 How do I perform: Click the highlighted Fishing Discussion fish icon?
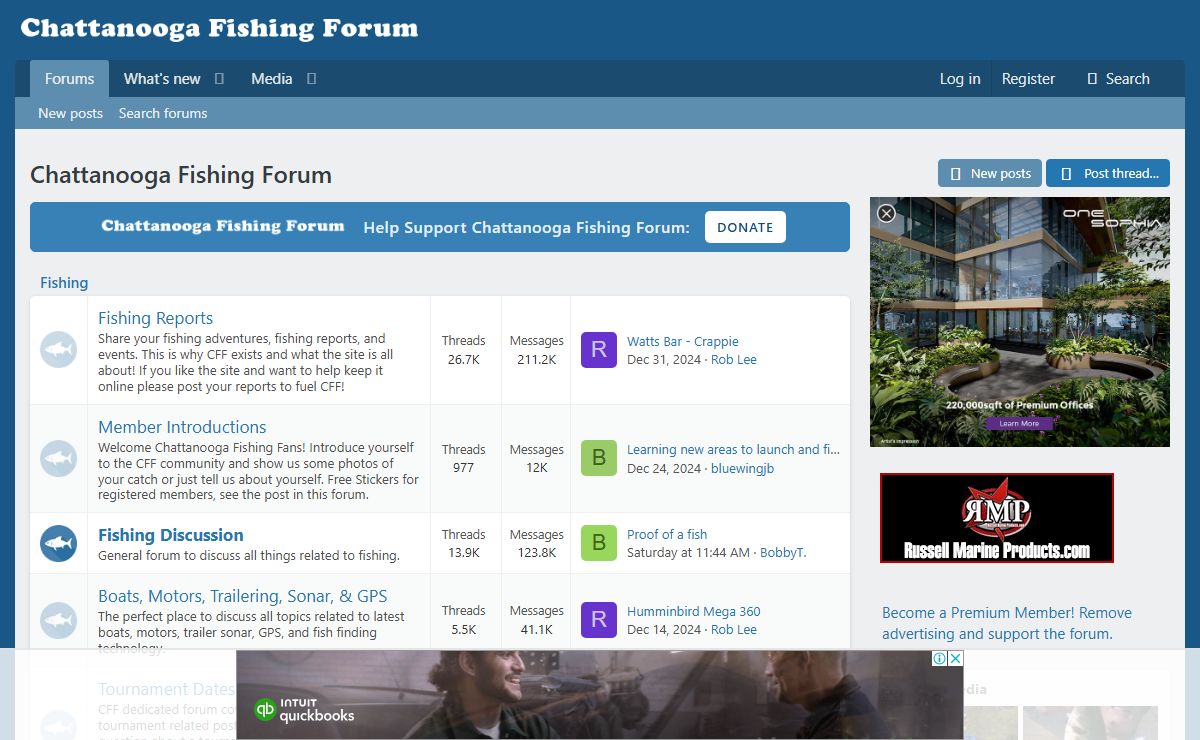[x=59, y=544]
